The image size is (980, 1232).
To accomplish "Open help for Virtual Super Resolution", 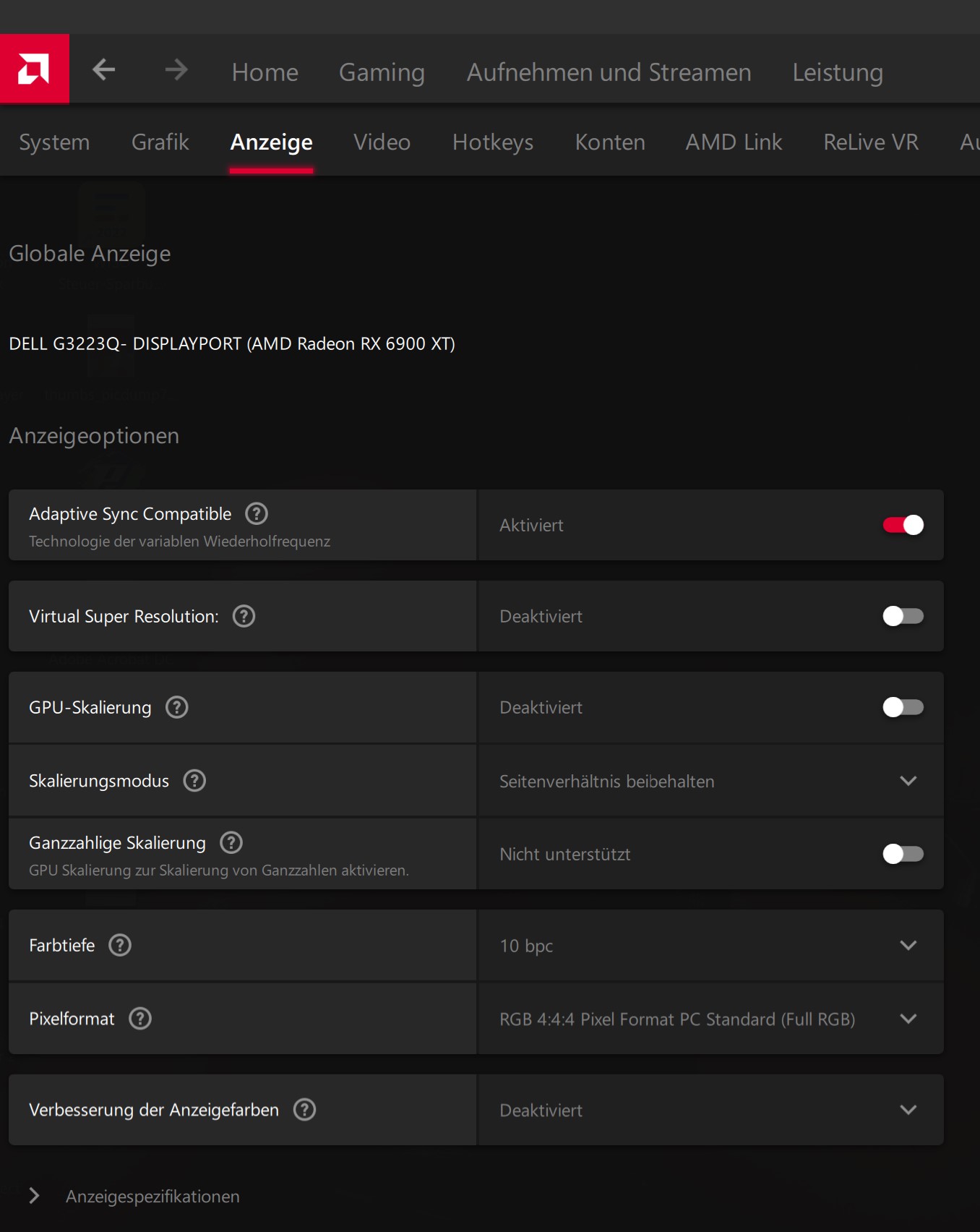I will click(244, 616).
